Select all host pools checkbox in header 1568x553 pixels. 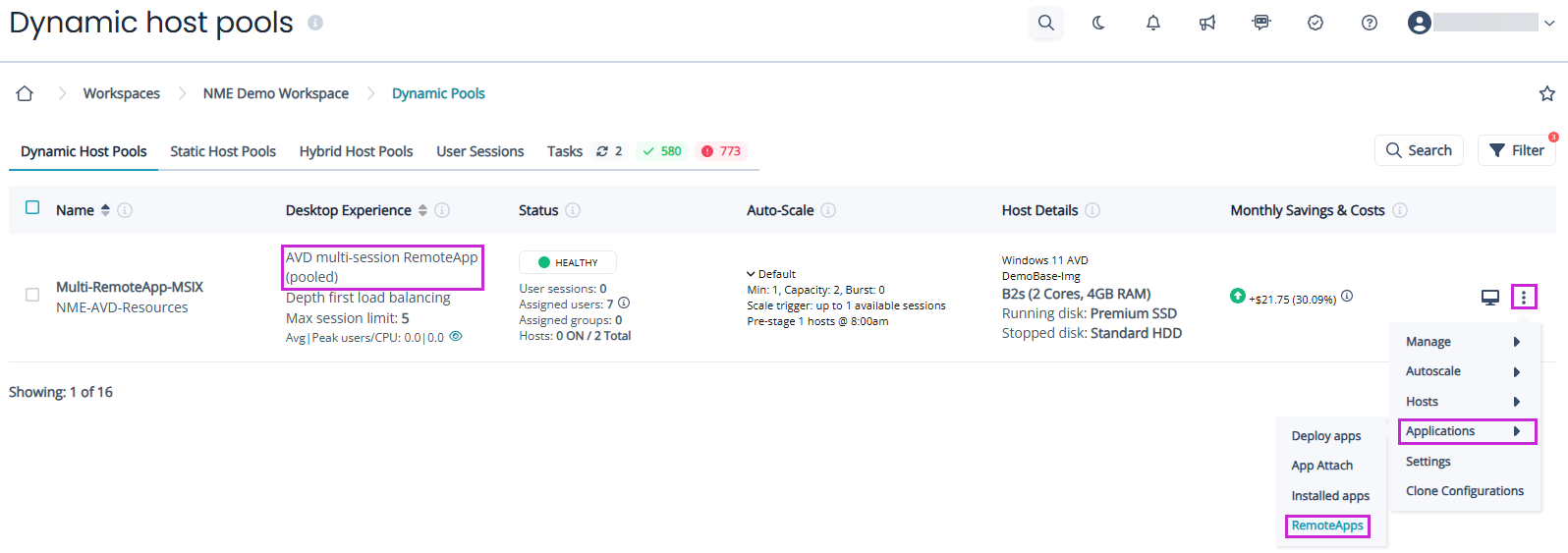pos(32,208)
